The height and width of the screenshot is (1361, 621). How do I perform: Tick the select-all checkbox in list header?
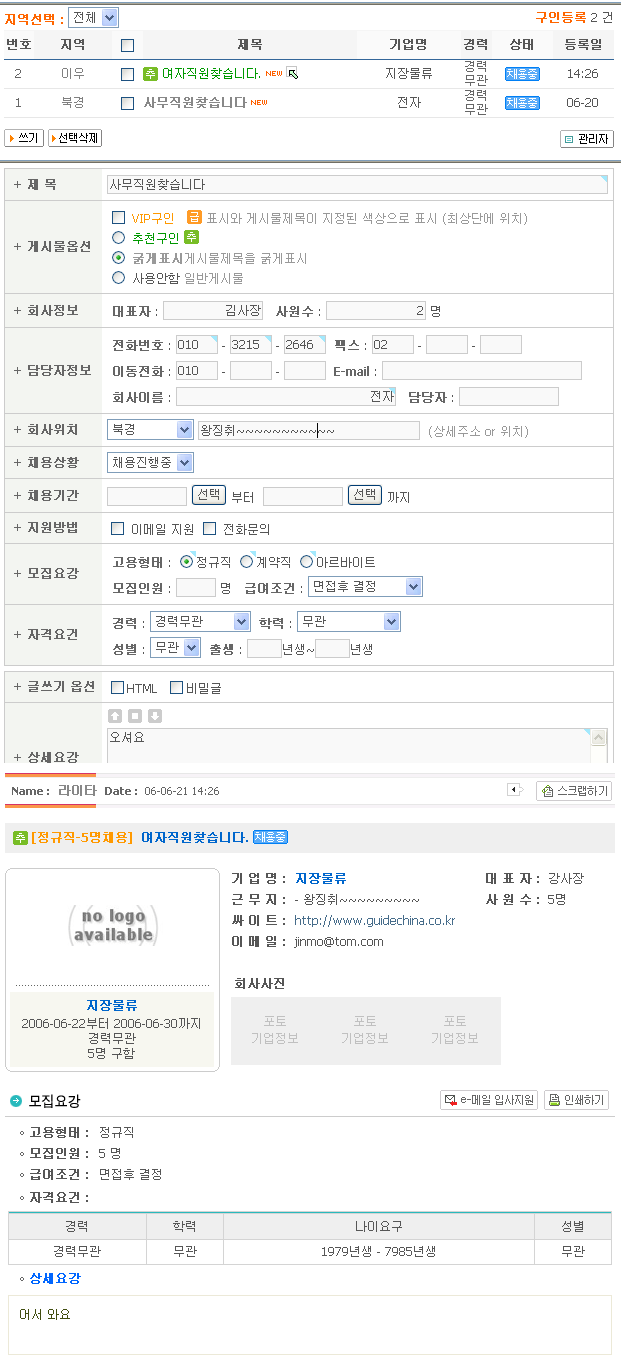pos(127,45)
